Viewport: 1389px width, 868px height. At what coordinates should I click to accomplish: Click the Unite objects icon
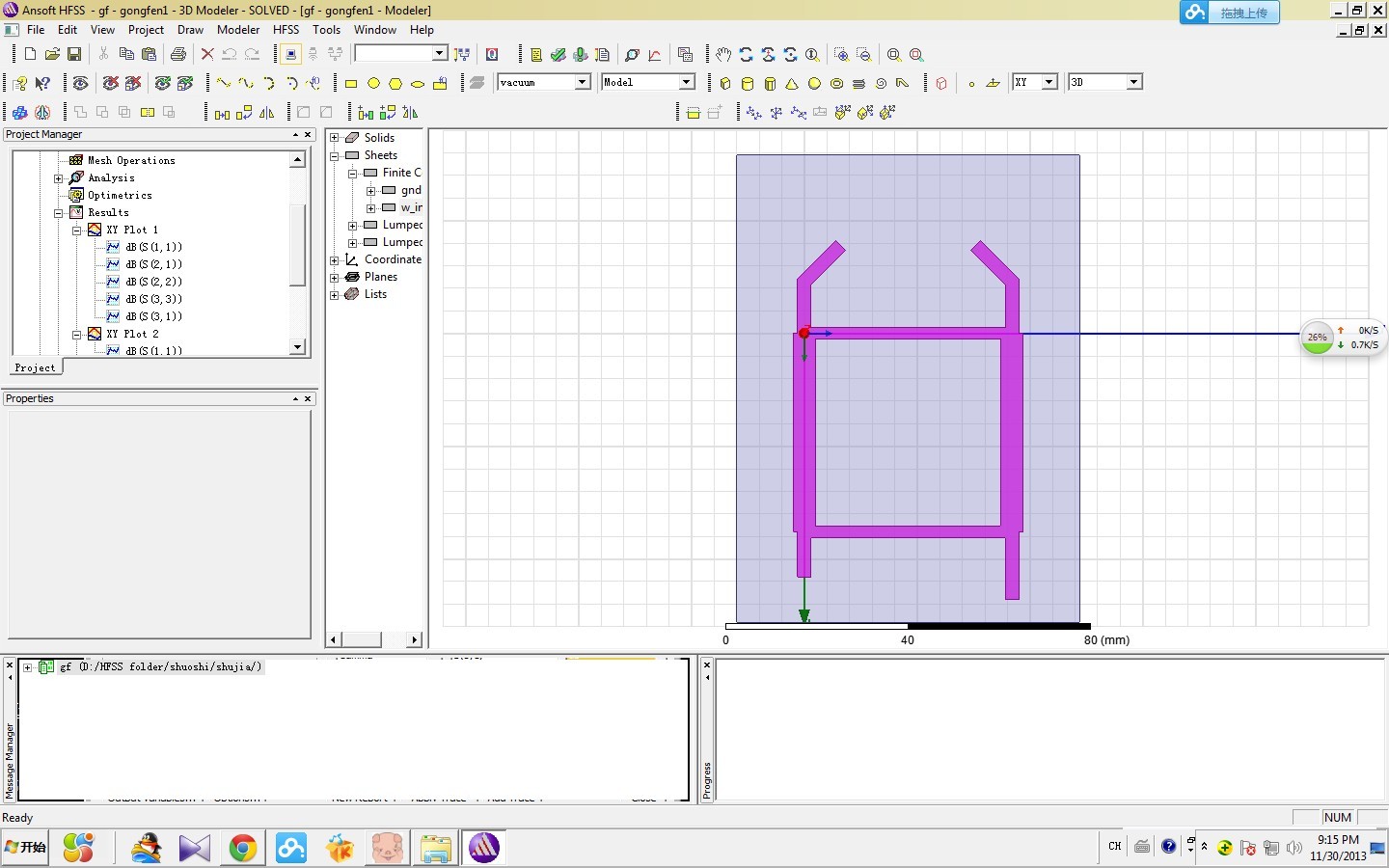[x=80, y=112]
